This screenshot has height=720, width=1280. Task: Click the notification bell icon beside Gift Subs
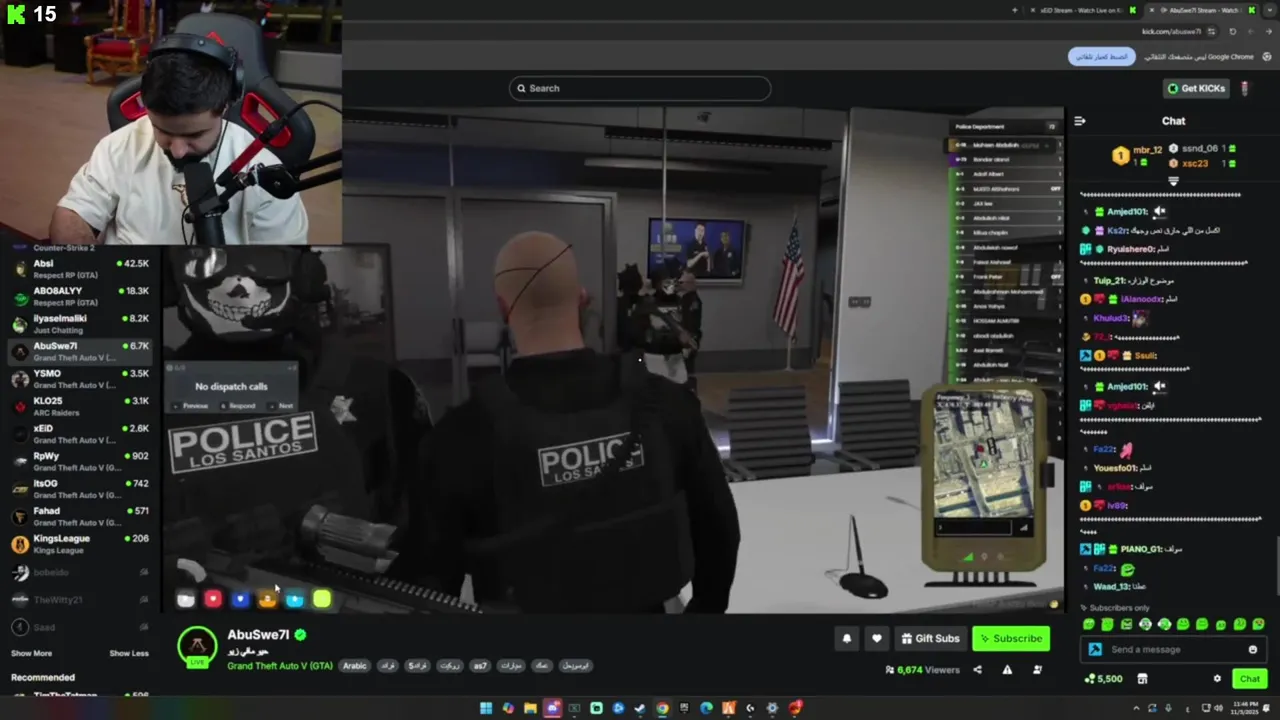point(847,639)
